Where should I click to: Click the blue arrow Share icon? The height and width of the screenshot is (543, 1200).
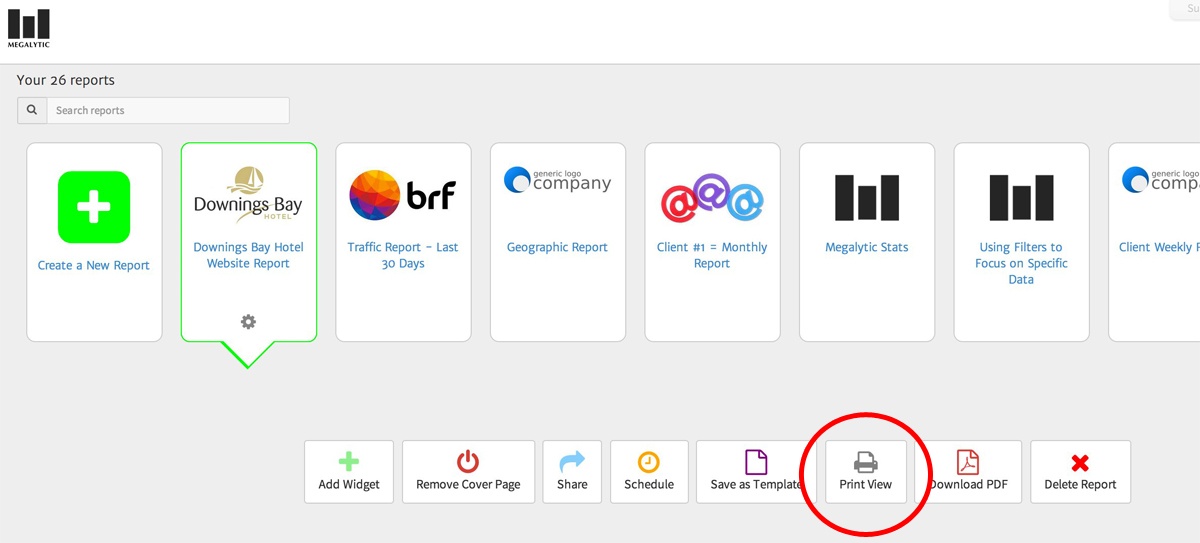tap(572, 461)
